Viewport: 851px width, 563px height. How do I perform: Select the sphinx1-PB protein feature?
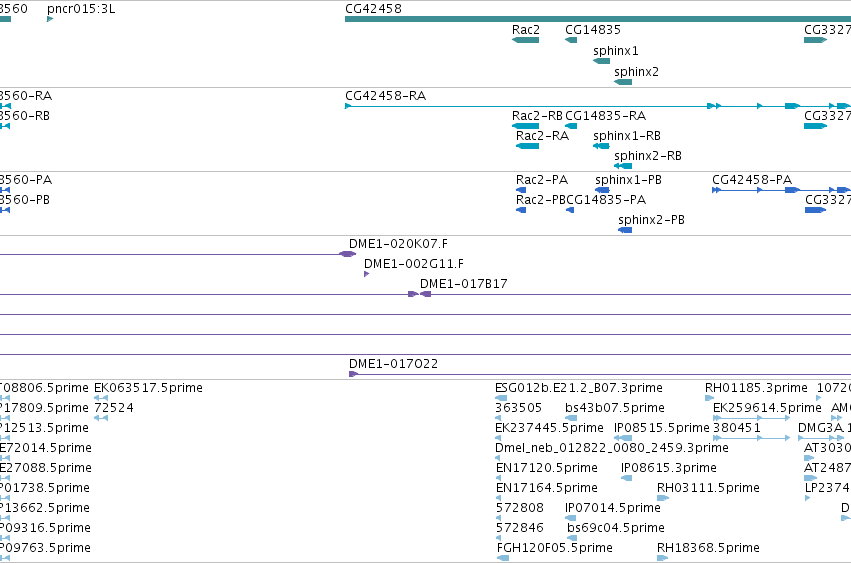pos(602,190)
